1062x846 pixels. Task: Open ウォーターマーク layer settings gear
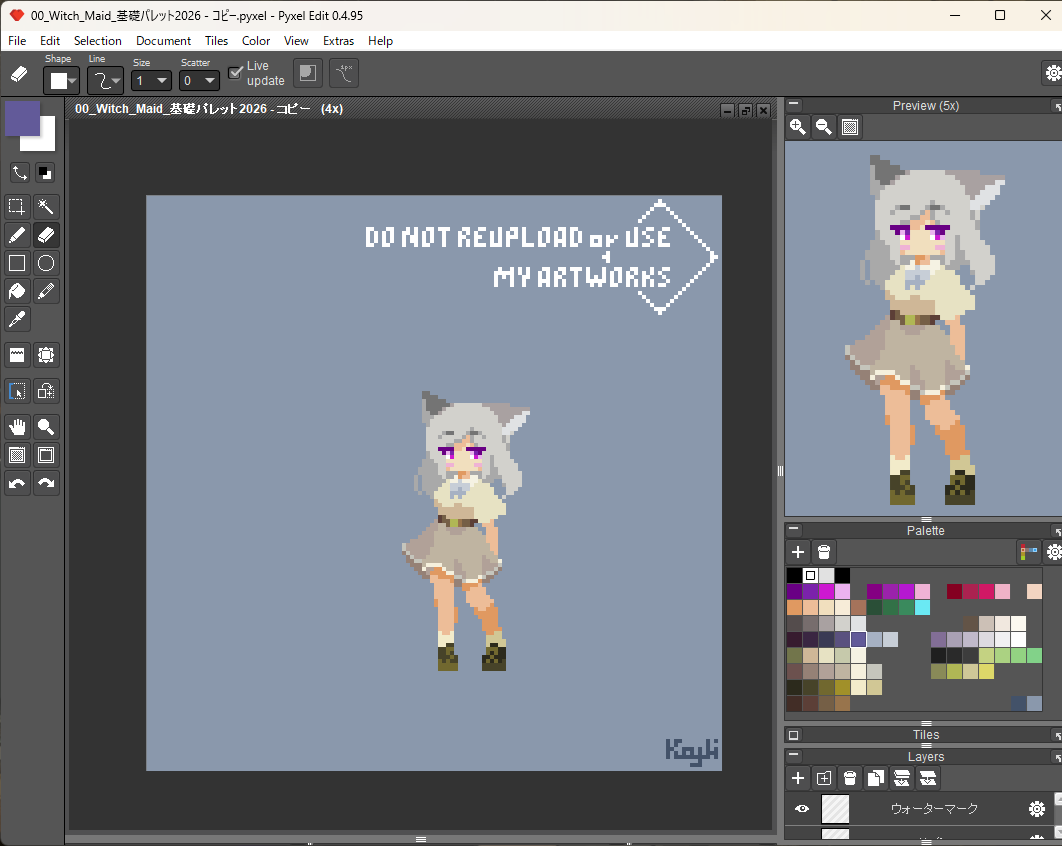pyautogui.click(x=1036, y=808)
